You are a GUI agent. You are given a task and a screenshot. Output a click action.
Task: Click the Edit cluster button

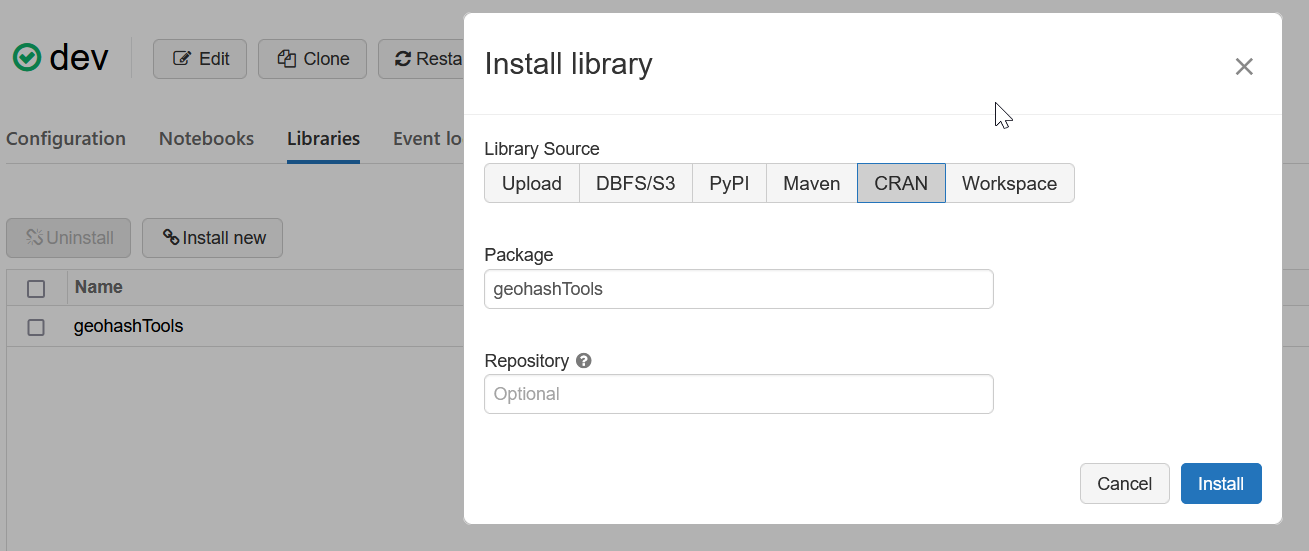(x=201, y=59)
